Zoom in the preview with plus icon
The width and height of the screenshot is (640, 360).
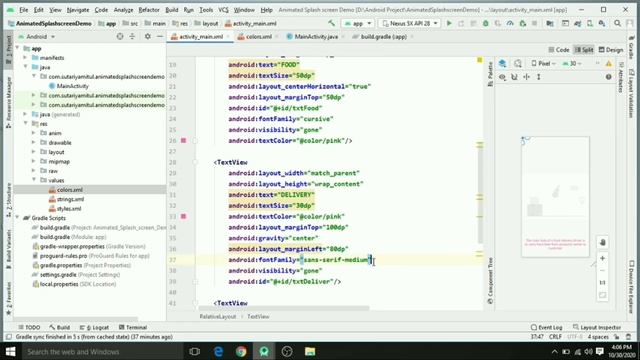[x=602, y=258]
